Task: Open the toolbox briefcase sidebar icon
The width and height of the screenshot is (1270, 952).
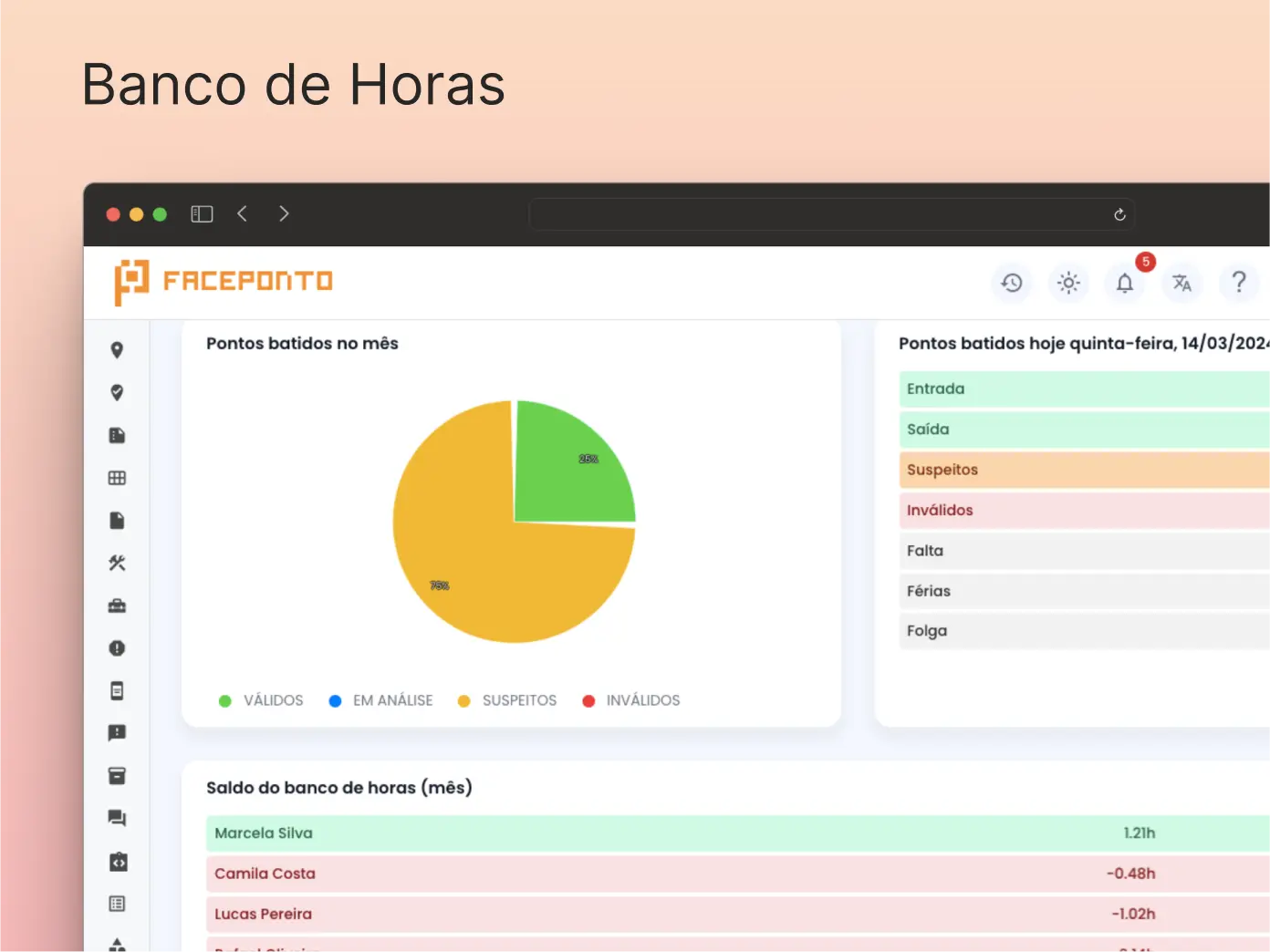Action: (117, 605)
